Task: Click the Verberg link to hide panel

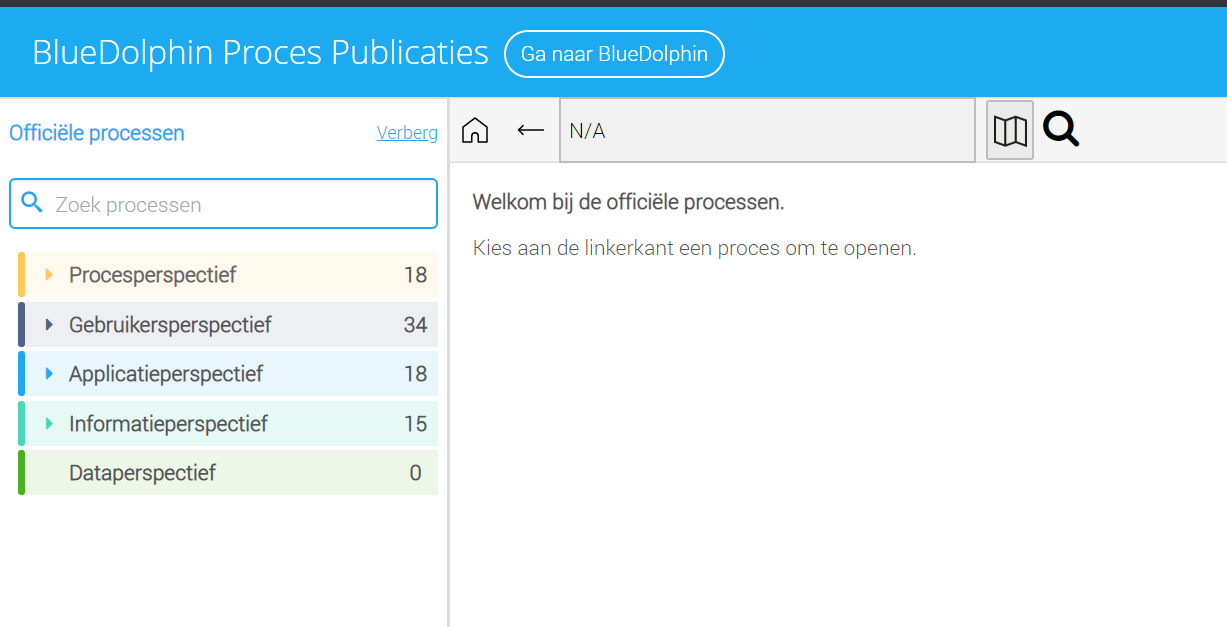Action: [407, 132]
